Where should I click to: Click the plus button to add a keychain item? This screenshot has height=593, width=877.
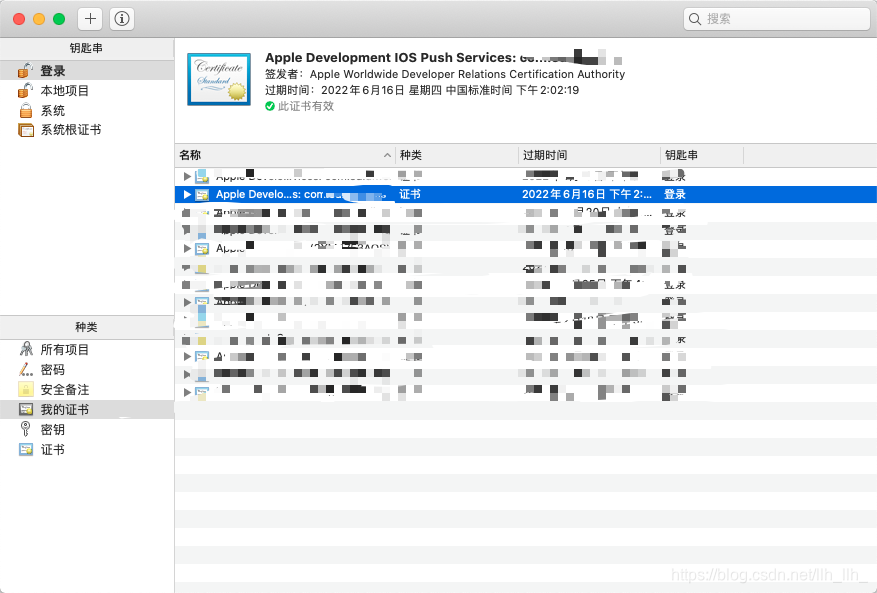coord(90,19)
